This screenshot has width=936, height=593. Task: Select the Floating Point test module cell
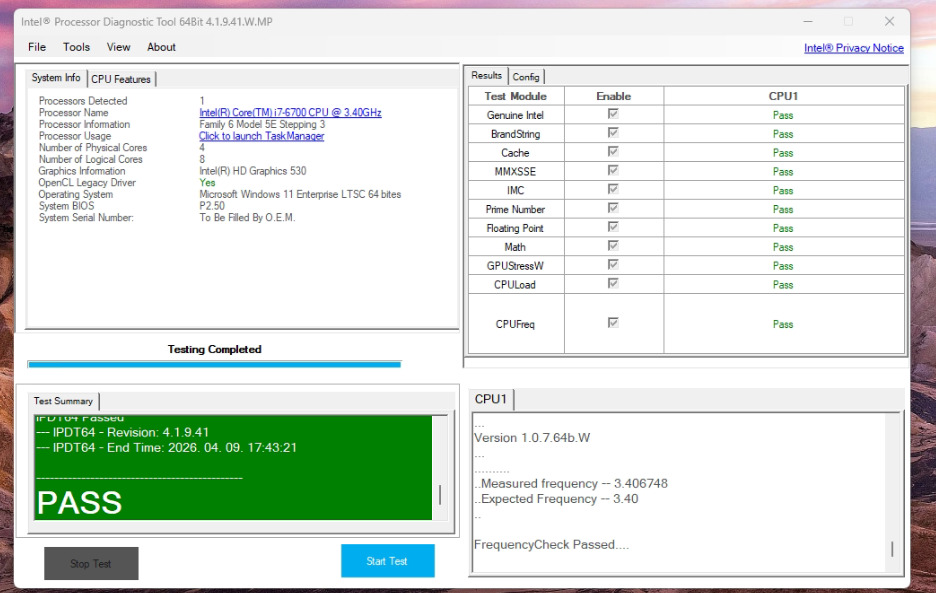click(515, 228)
